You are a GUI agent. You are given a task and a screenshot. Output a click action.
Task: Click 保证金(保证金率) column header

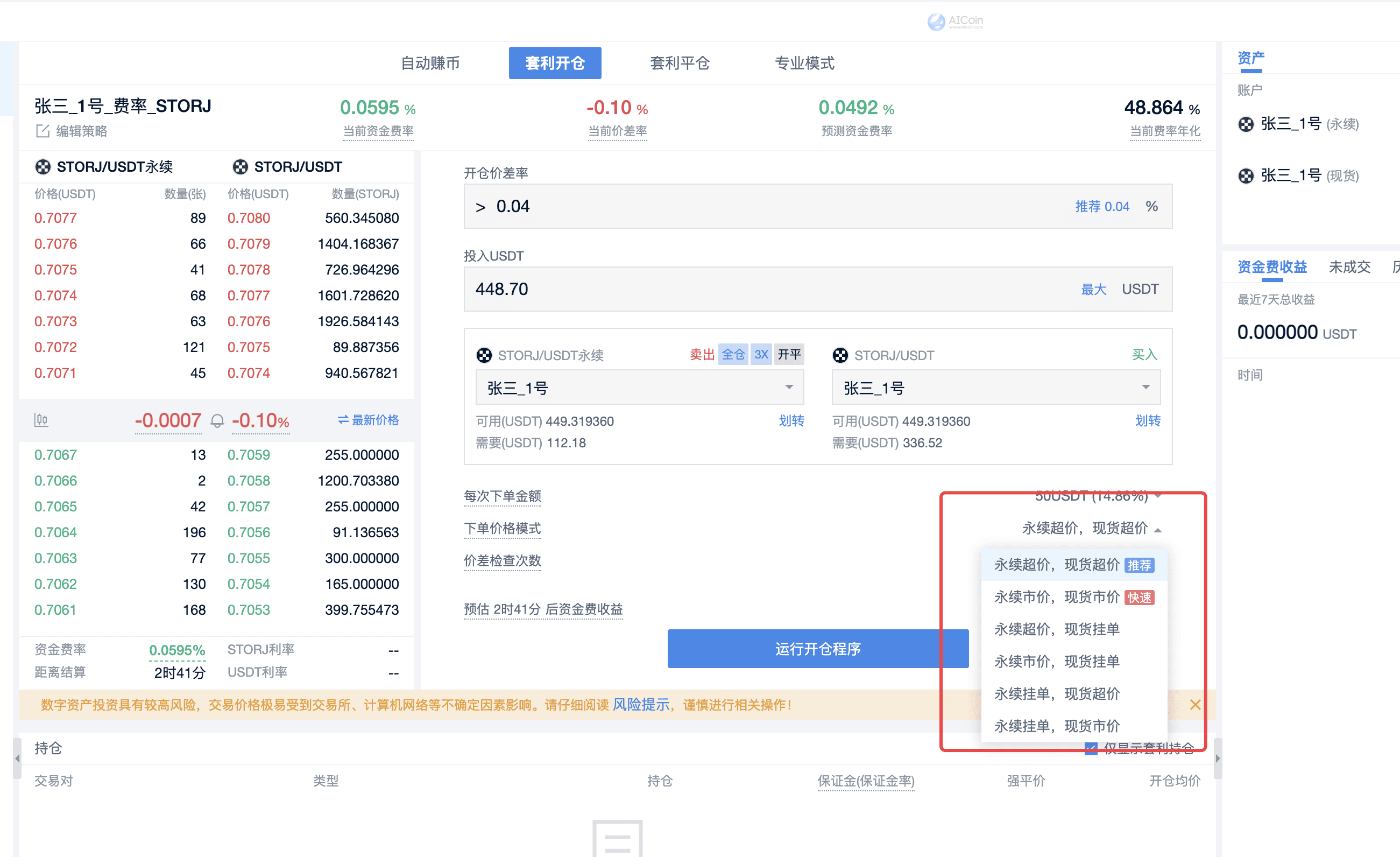click(x=866, y=781)
